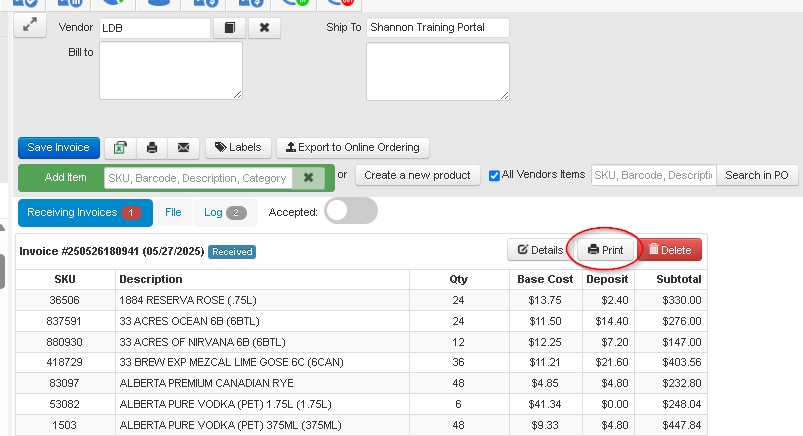The height and width of the screenshot is (436, 803).
Task: Focus the Search in PO text field
Action: pos(654,175)
